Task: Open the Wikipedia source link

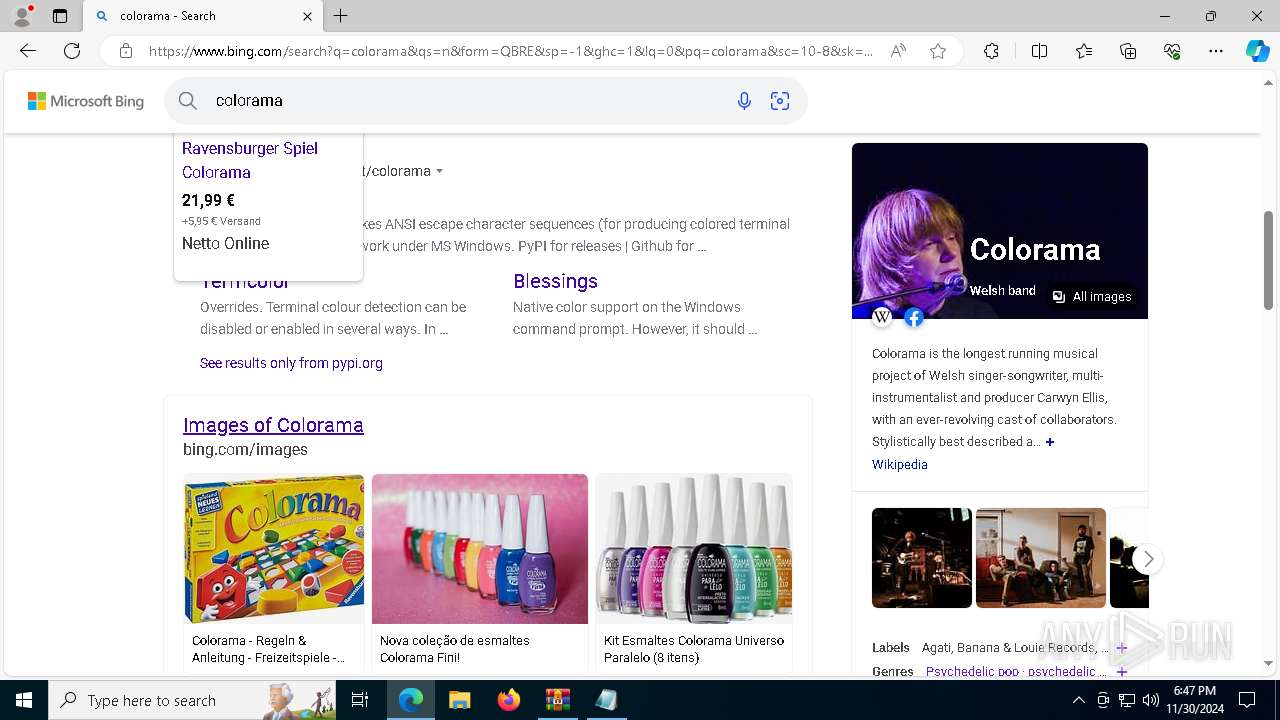Action: tap(899, 465)
